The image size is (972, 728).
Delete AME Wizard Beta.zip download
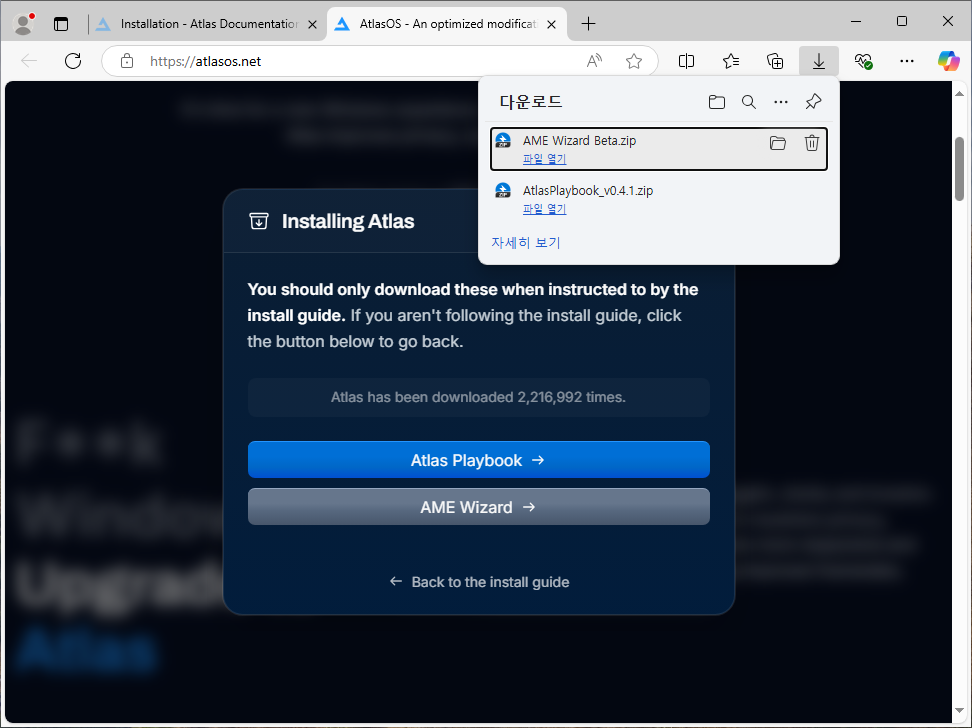point(811,143)
